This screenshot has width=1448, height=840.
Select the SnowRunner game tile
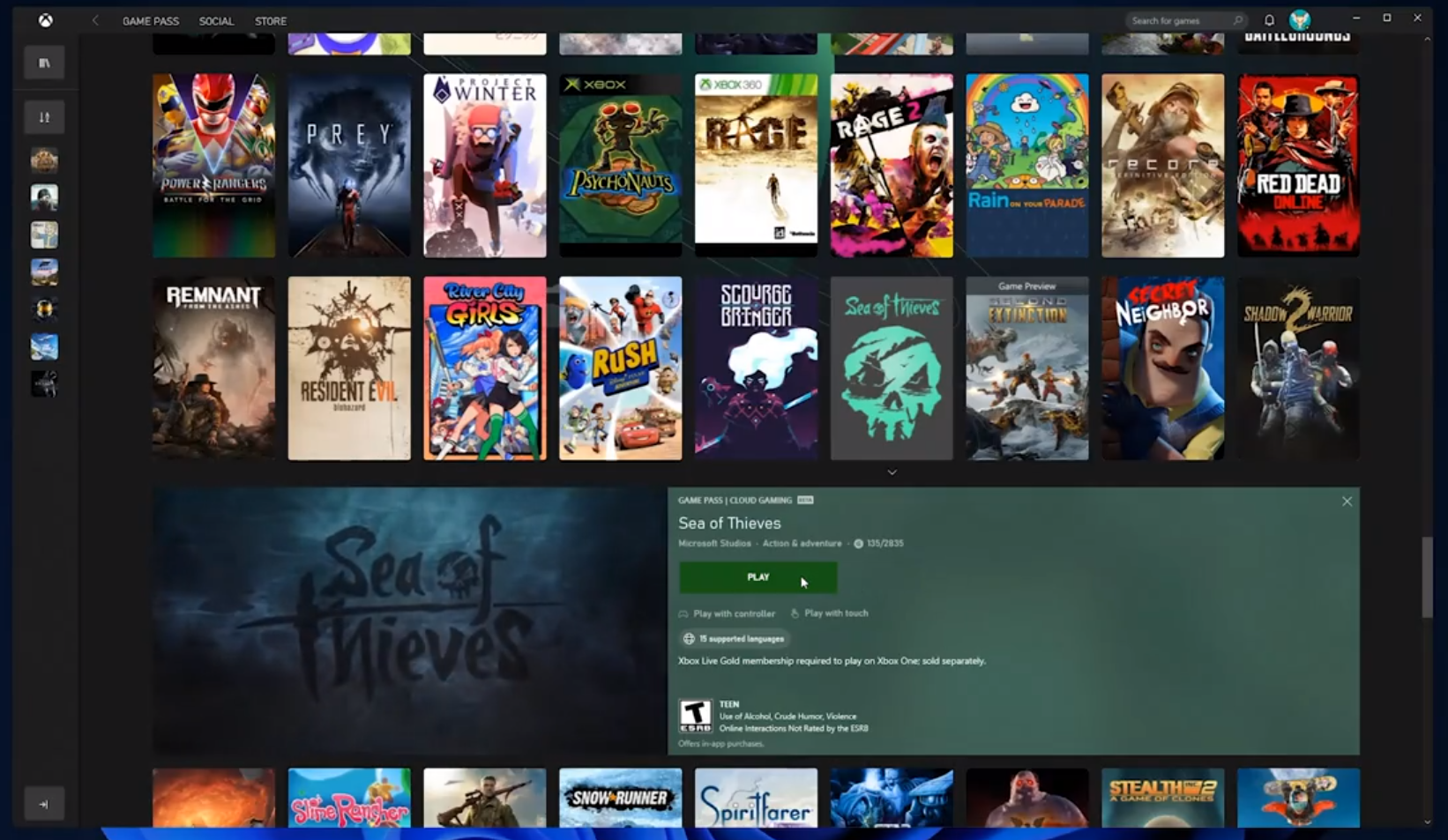[x=620, y=798]
